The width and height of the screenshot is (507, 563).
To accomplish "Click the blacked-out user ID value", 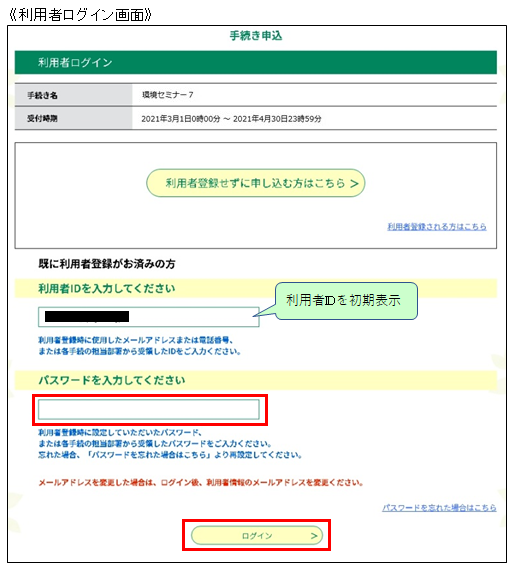I will 87,316.
